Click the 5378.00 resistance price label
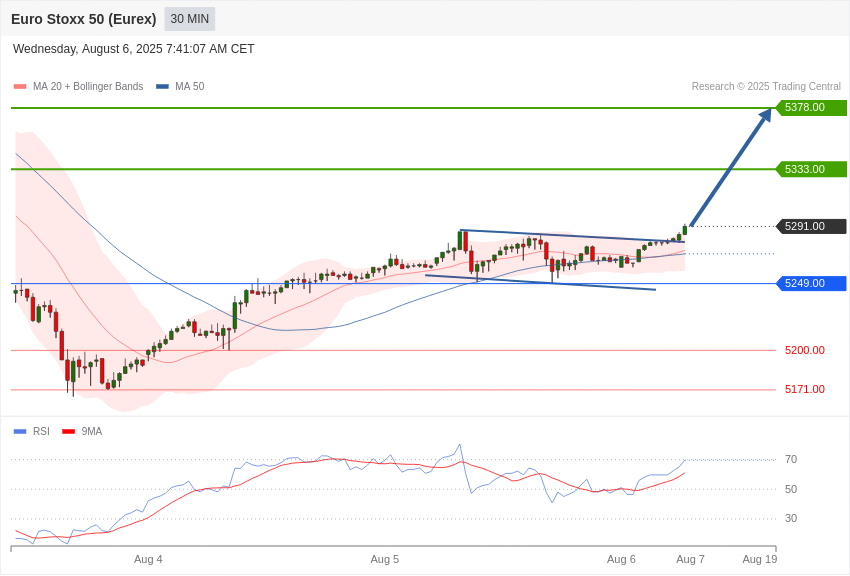The width and height of the screenshot is (850, 576). click(x=812, y=107)
